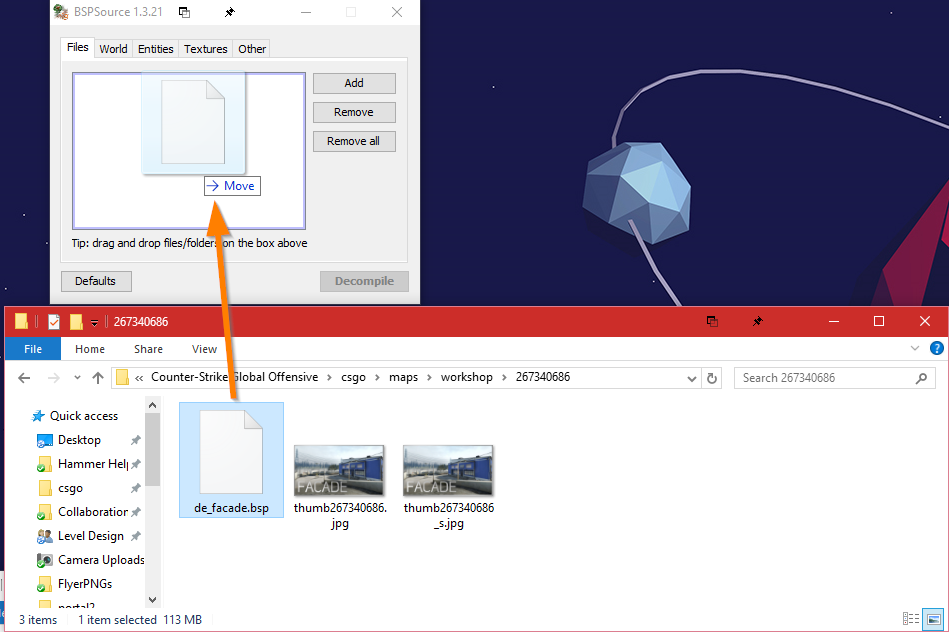949x632 pixels.
Task: Click the 267340686 breadcrumb in address bar
Action: (543, 377)
